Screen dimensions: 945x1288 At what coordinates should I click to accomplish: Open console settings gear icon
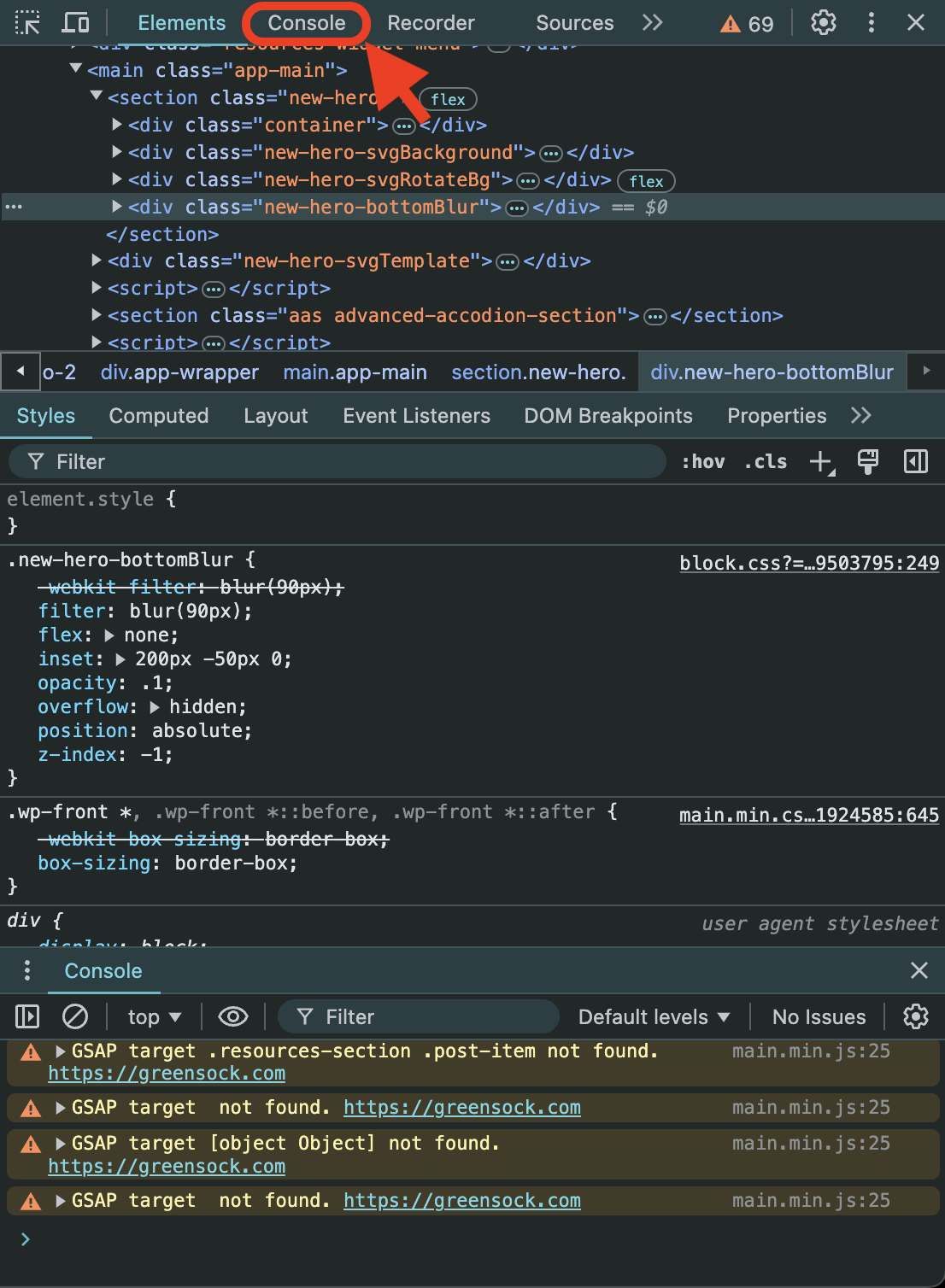click(x=915, y=1016)
